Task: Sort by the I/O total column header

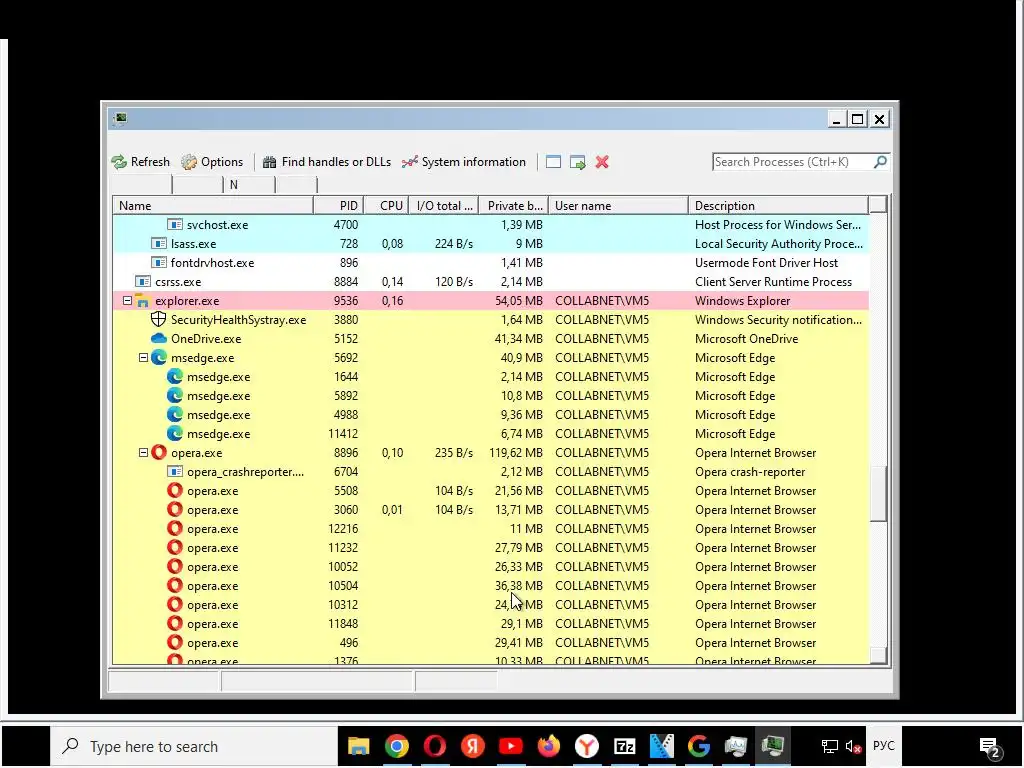Action: click(x=444, y=206)
